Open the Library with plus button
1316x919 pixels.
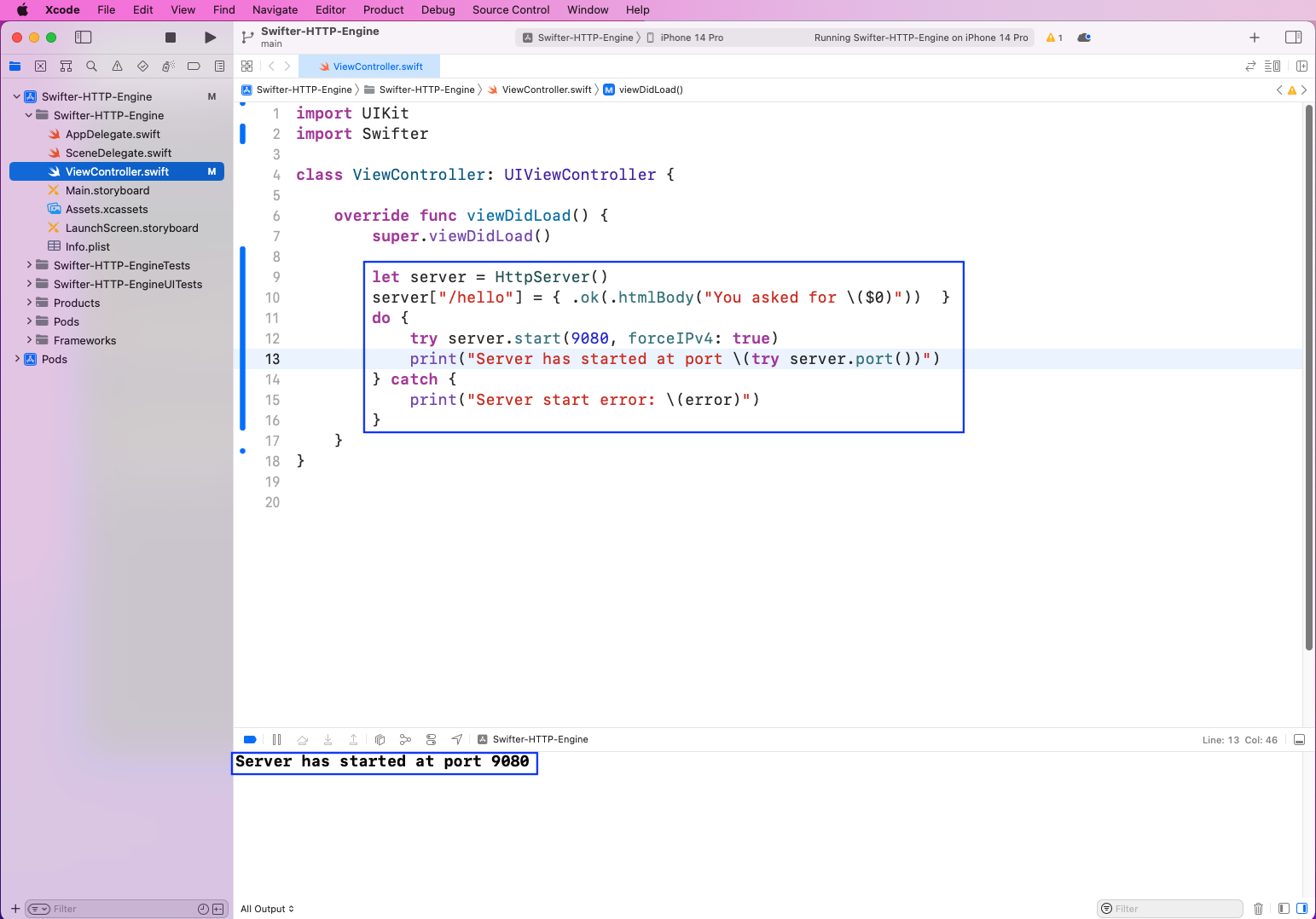click(x=1255, y=38)
